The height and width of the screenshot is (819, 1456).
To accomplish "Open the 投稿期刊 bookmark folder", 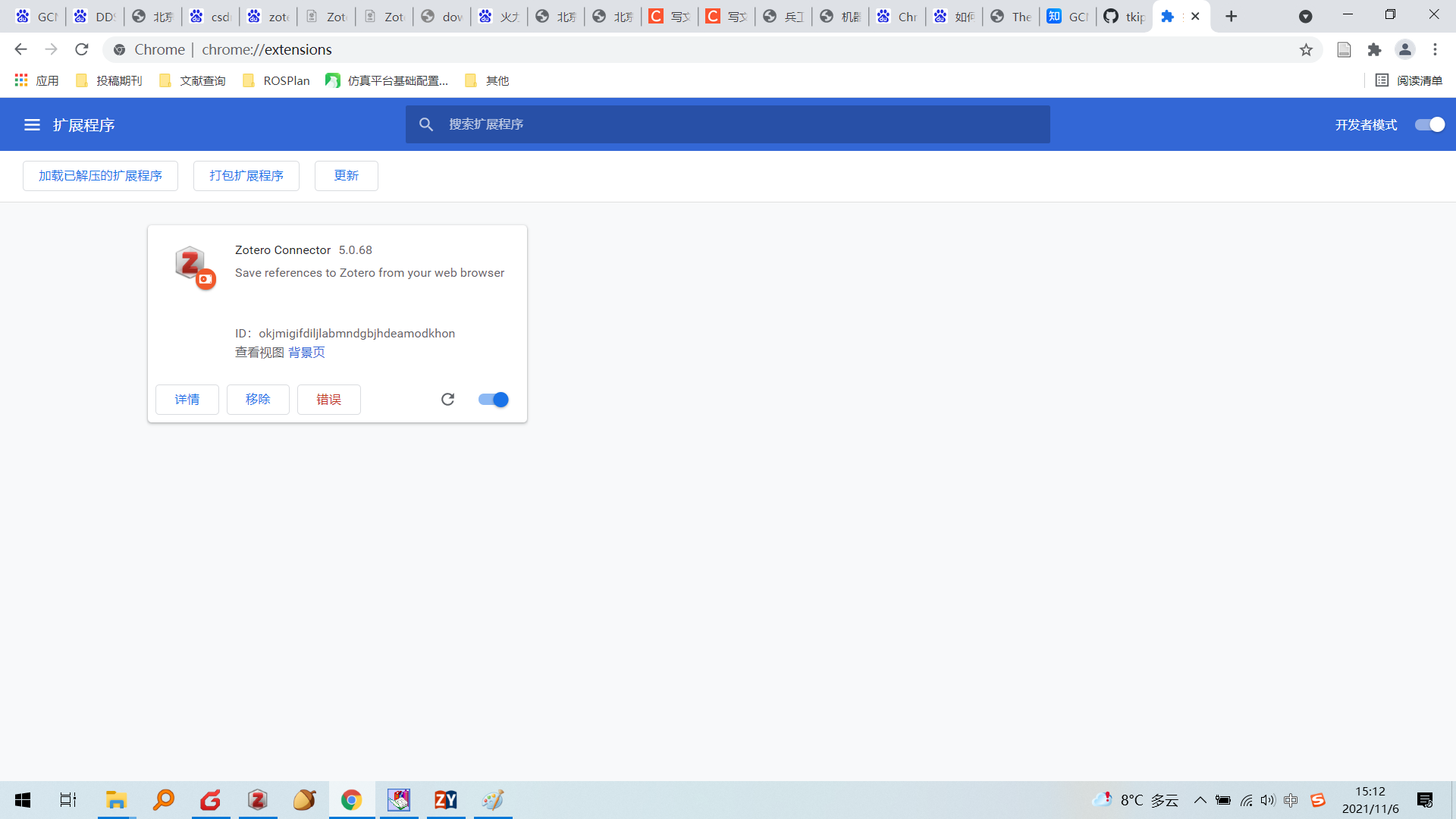I will (x=108, y=80).
